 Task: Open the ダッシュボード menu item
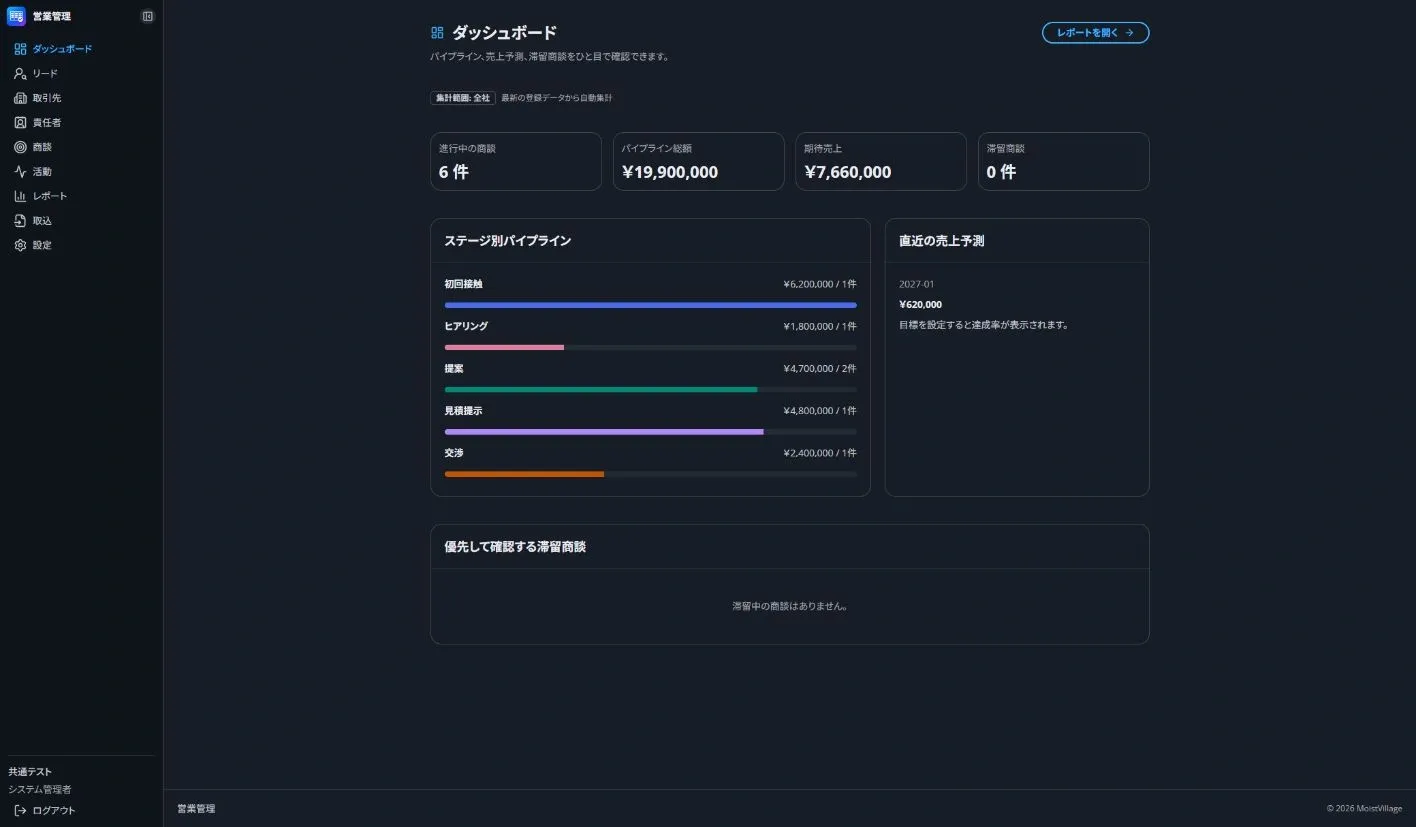coord(81,49)
